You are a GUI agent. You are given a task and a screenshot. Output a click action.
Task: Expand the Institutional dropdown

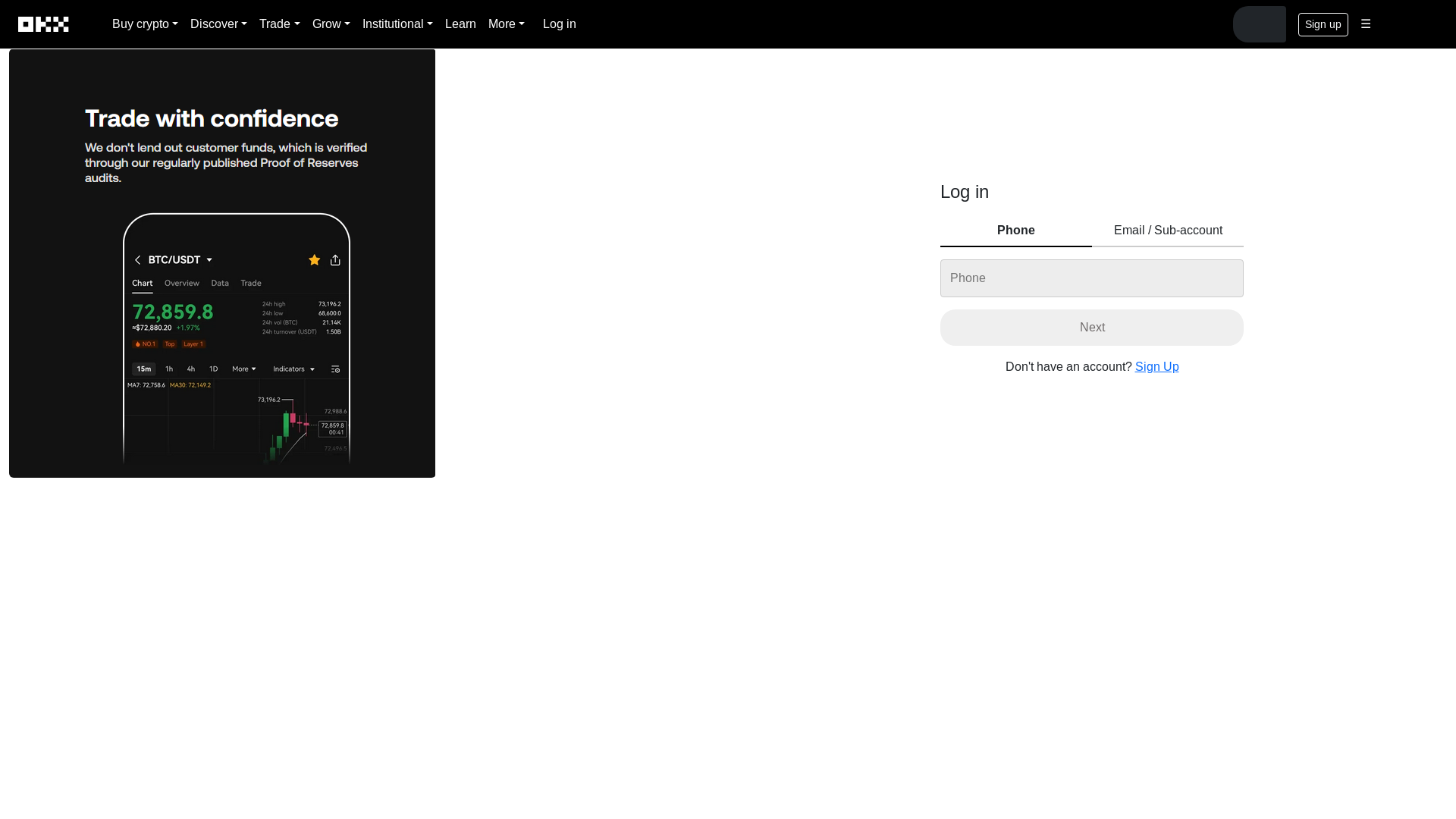[x=397, y=24]
